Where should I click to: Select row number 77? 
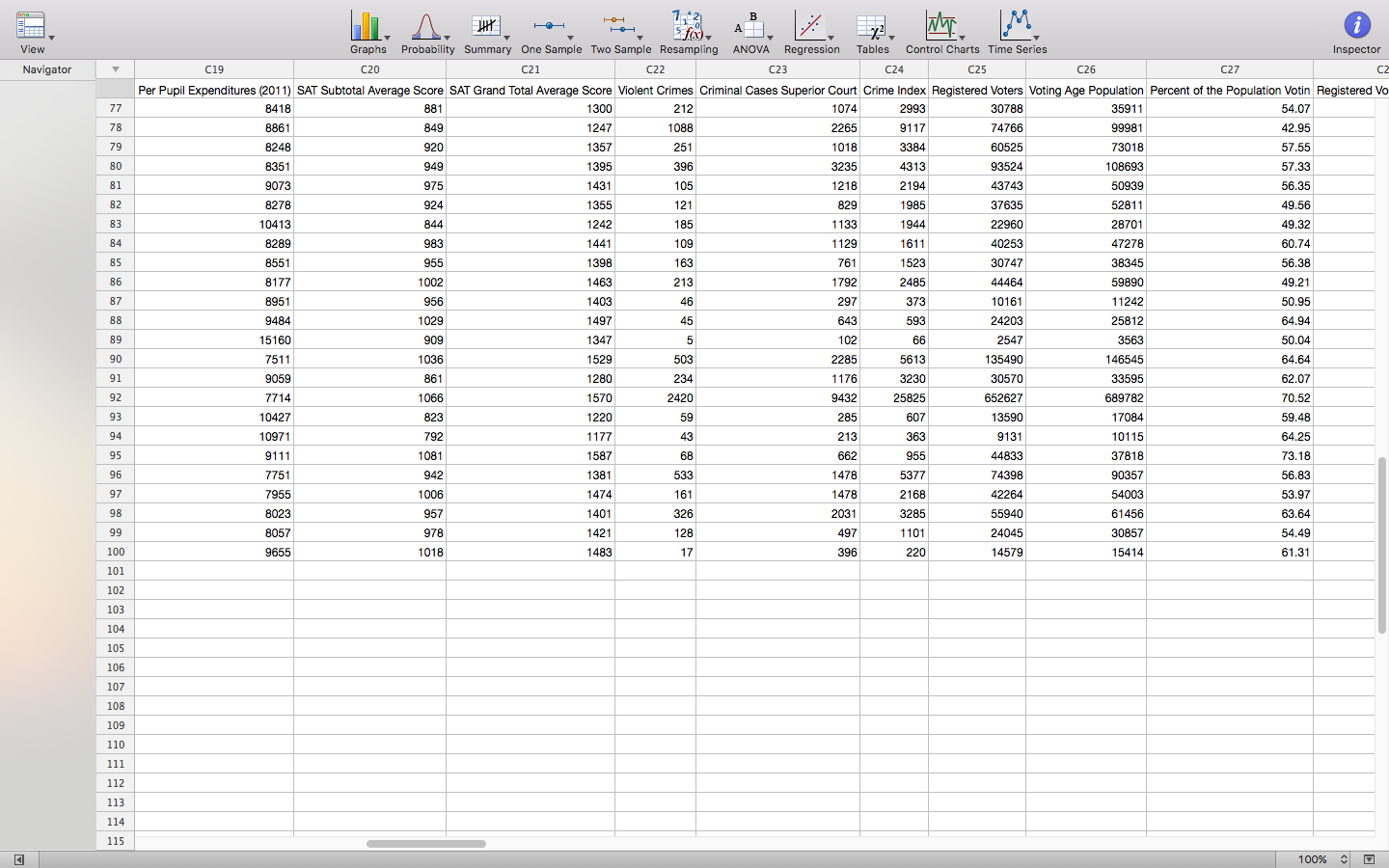[116, 108]
